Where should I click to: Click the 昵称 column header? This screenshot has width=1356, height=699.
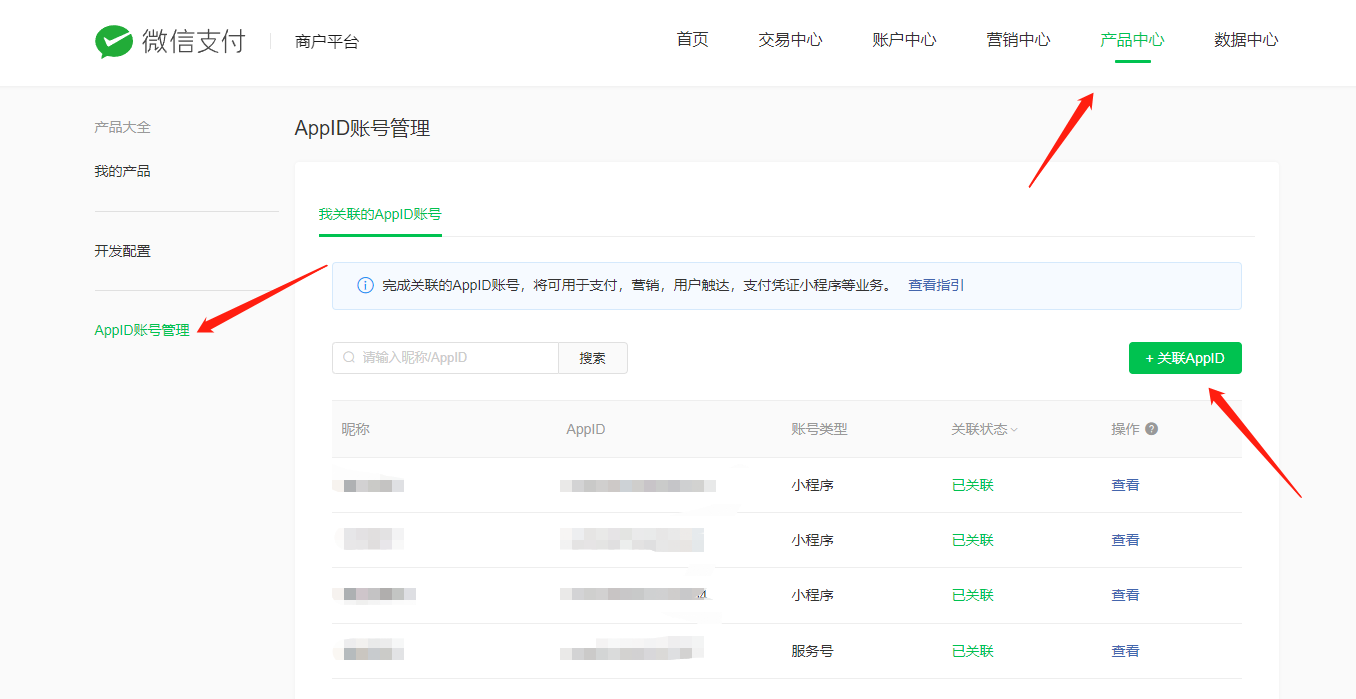[355, 429]
